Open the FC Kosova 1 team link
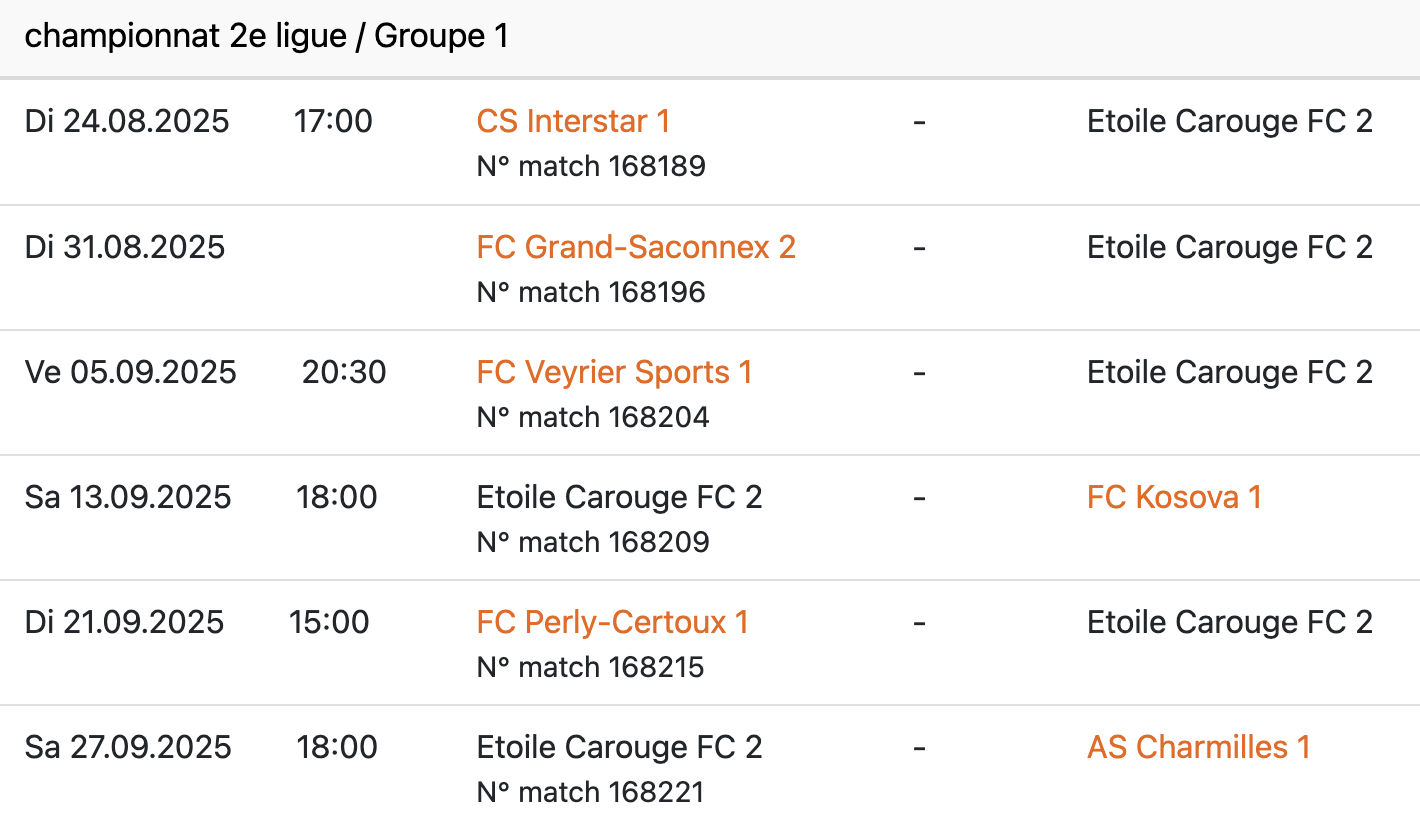1420x826 pixels. pyautogui.click(x=1174, y=497)
